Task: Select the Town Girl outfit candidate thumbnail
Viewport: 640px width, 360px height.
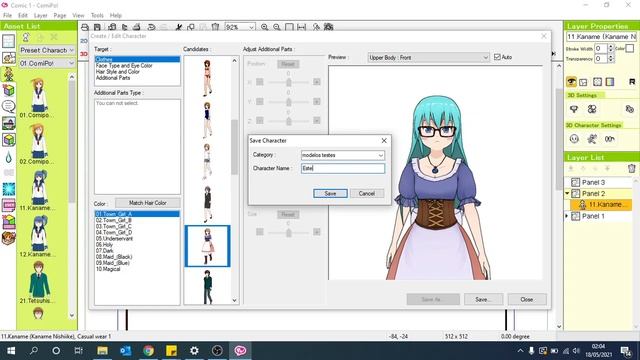Action: pos(207,246)
